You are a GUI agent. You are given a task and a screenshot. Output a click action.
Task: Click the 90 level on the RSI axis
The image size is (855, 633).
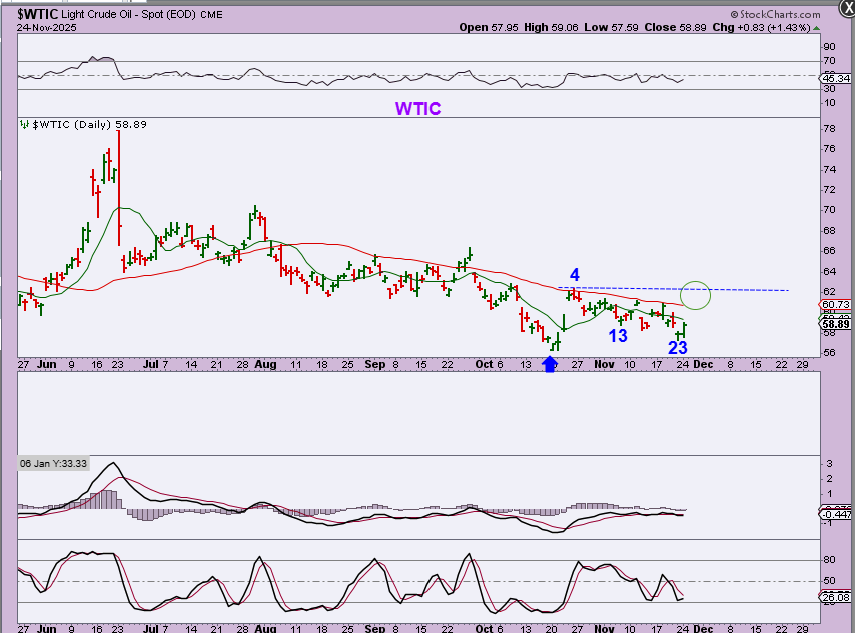tap(829, 47)
